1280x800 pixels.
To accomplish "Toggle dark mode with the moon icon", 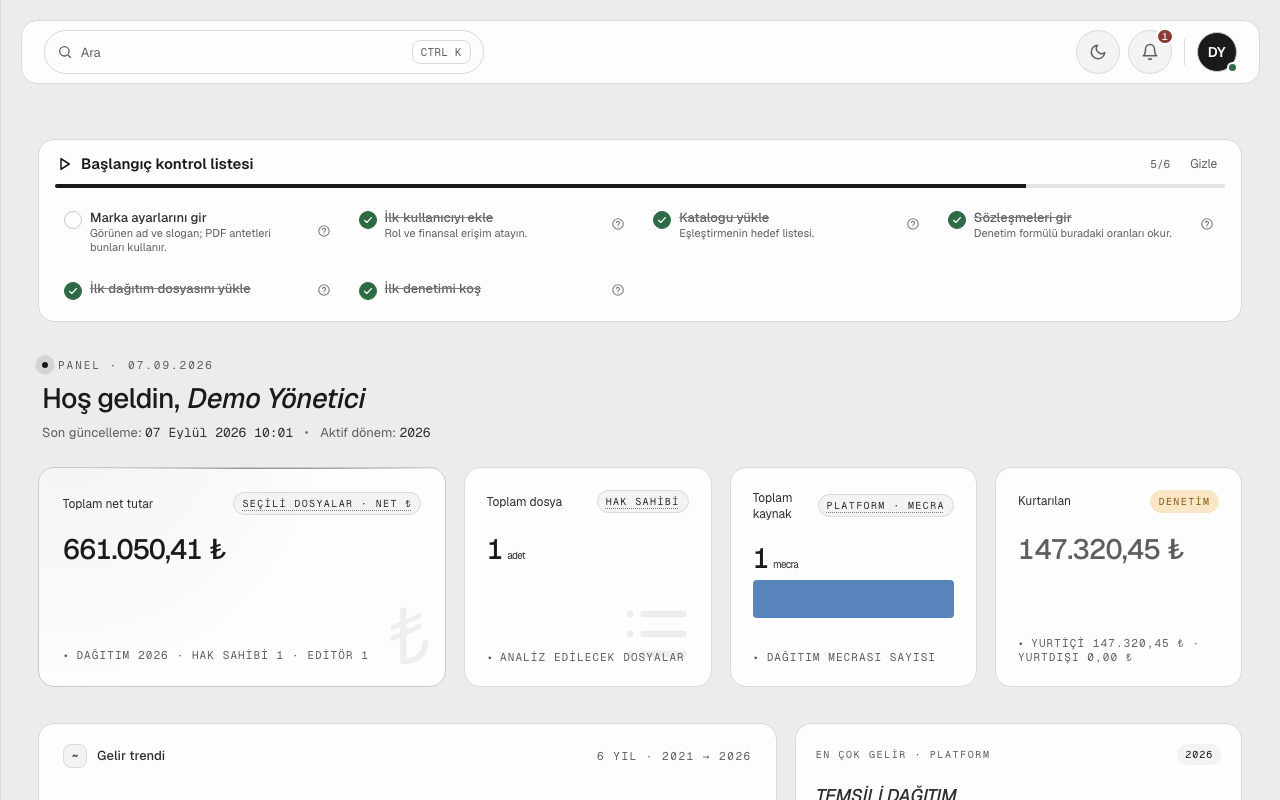I will [x=1098, y=52].
